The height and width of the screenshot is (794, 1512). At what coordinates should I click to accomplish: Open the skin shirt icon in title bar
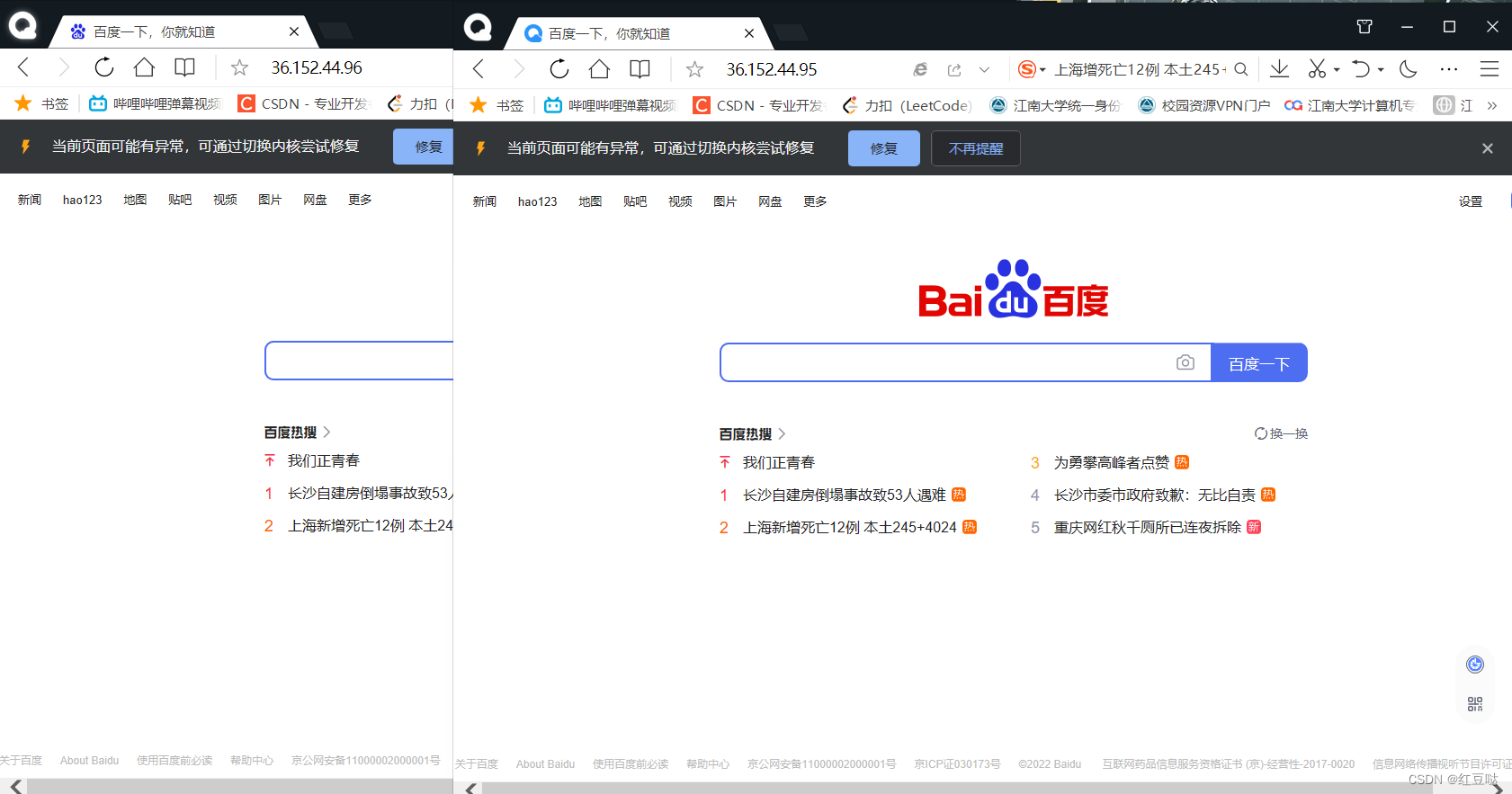[x=1364, y=27]
